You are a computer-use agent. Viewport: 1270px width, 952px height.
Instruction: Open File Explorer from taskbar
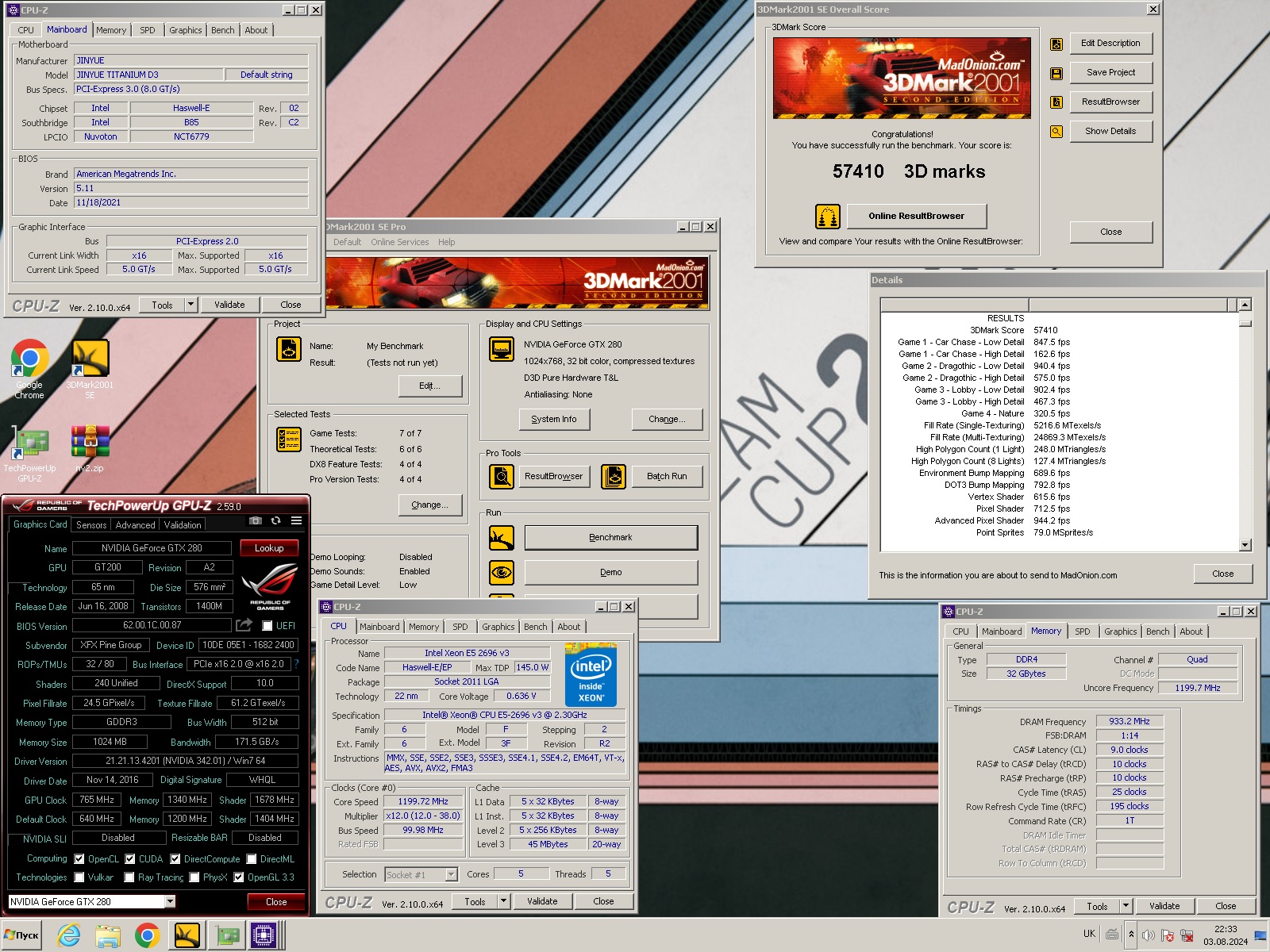(108, 935)
